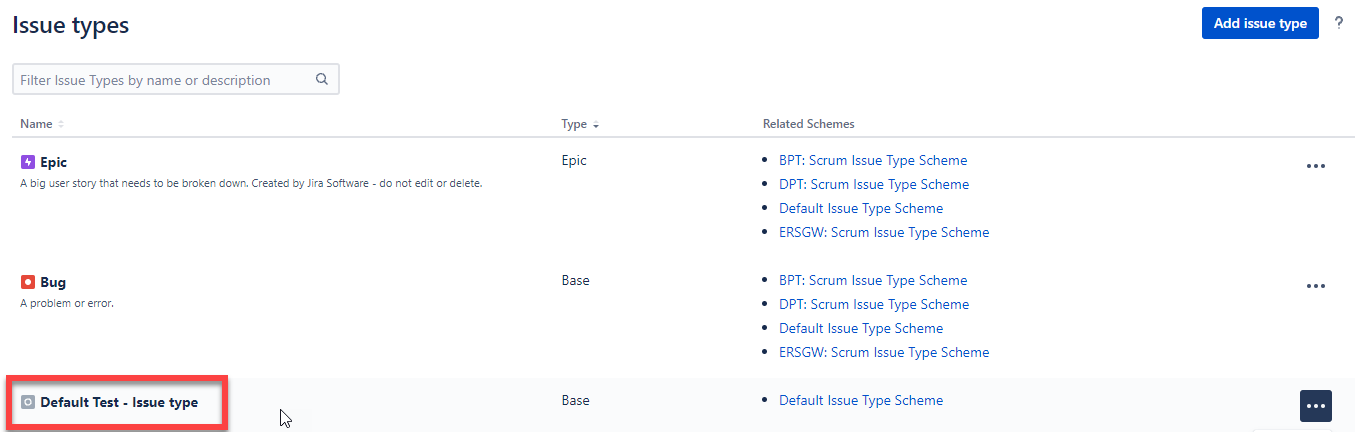Open ERSGW: Scrum Issue Type Scheme under Bug
Image resolution: width=1362 pixels, height=432 pixels.
click(x=884, y=352)
